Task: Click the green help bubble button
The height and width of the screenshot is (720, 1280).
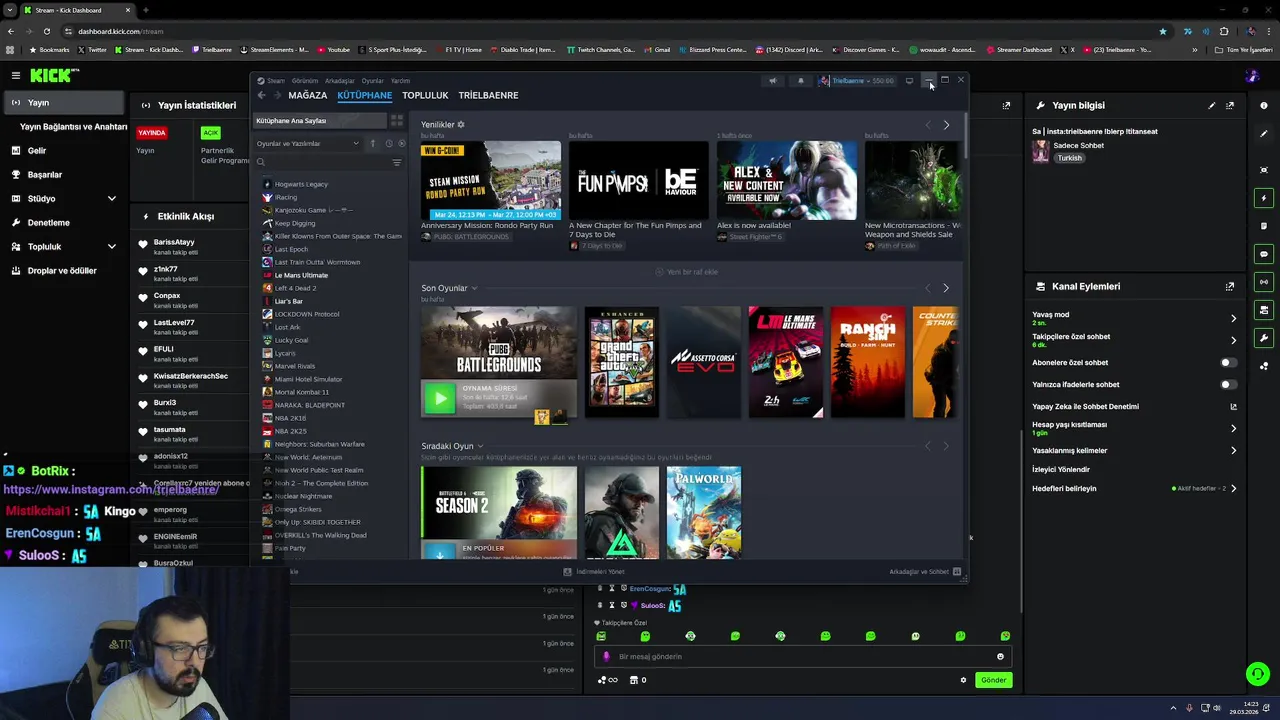Action: (x=1258, y=674)
